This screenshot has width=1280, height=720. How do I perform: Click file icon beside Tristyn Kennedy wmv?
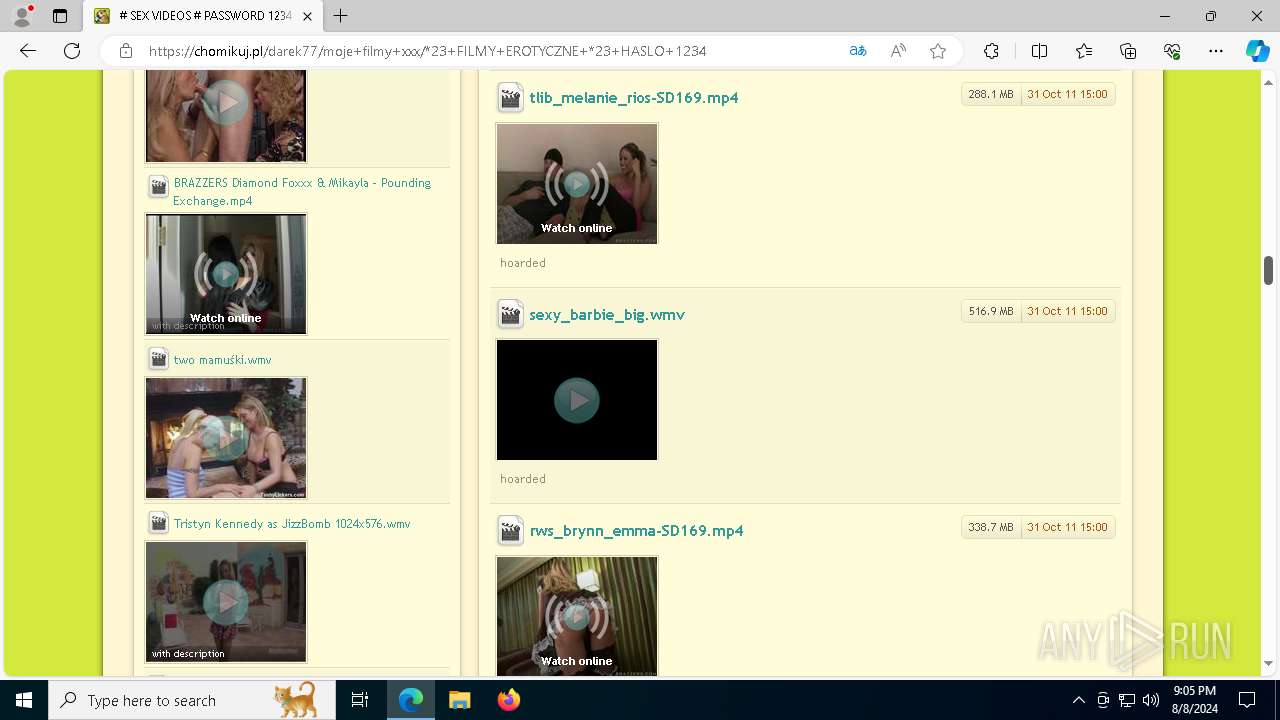[158, 523]
